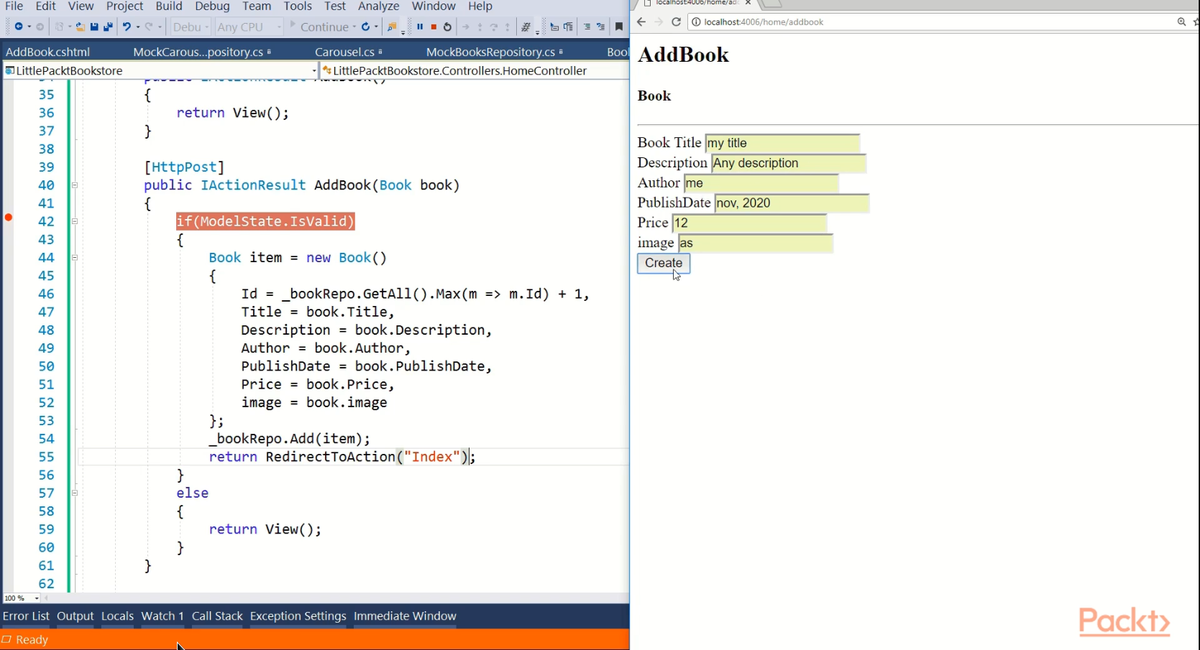Switch to the AddBook.cshtml editor tab

pos(47,52)
